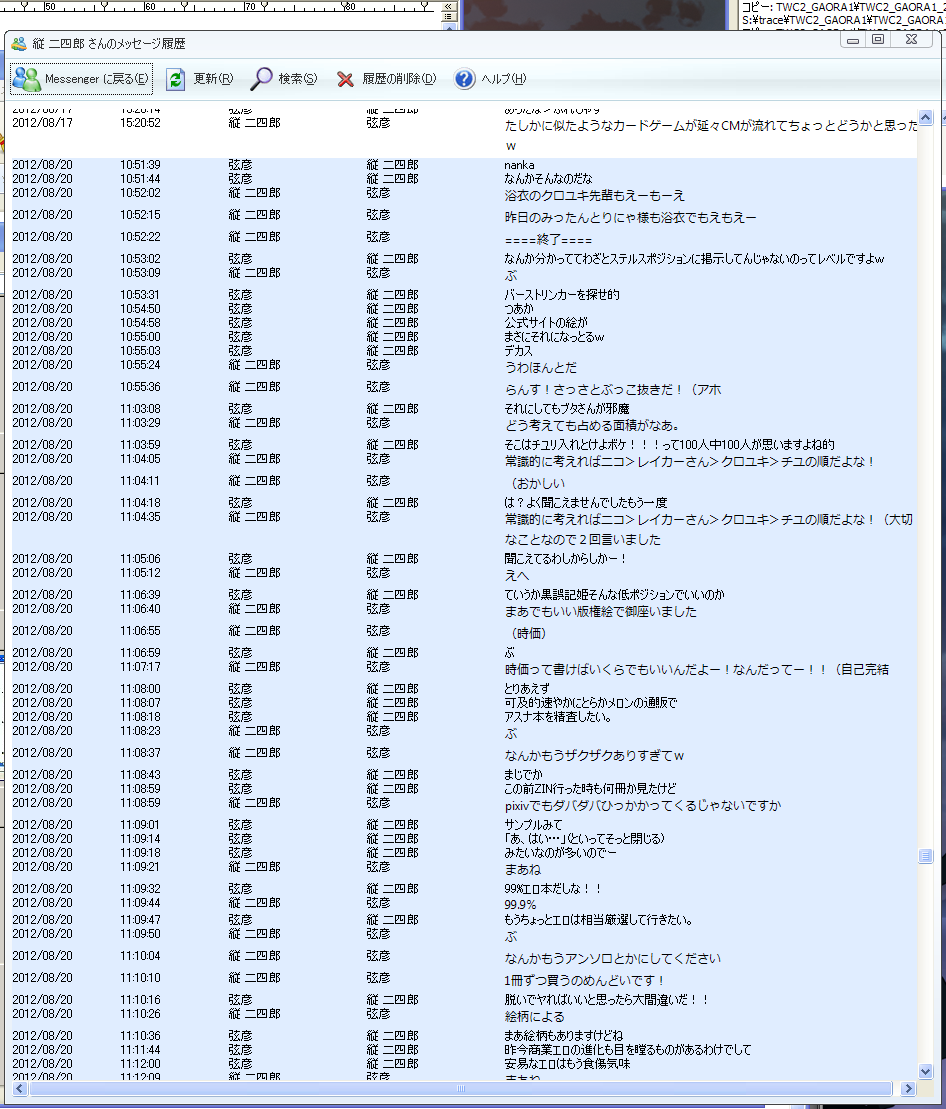
Task: Maximize the message history window
Action: click(x=878, y=40)
